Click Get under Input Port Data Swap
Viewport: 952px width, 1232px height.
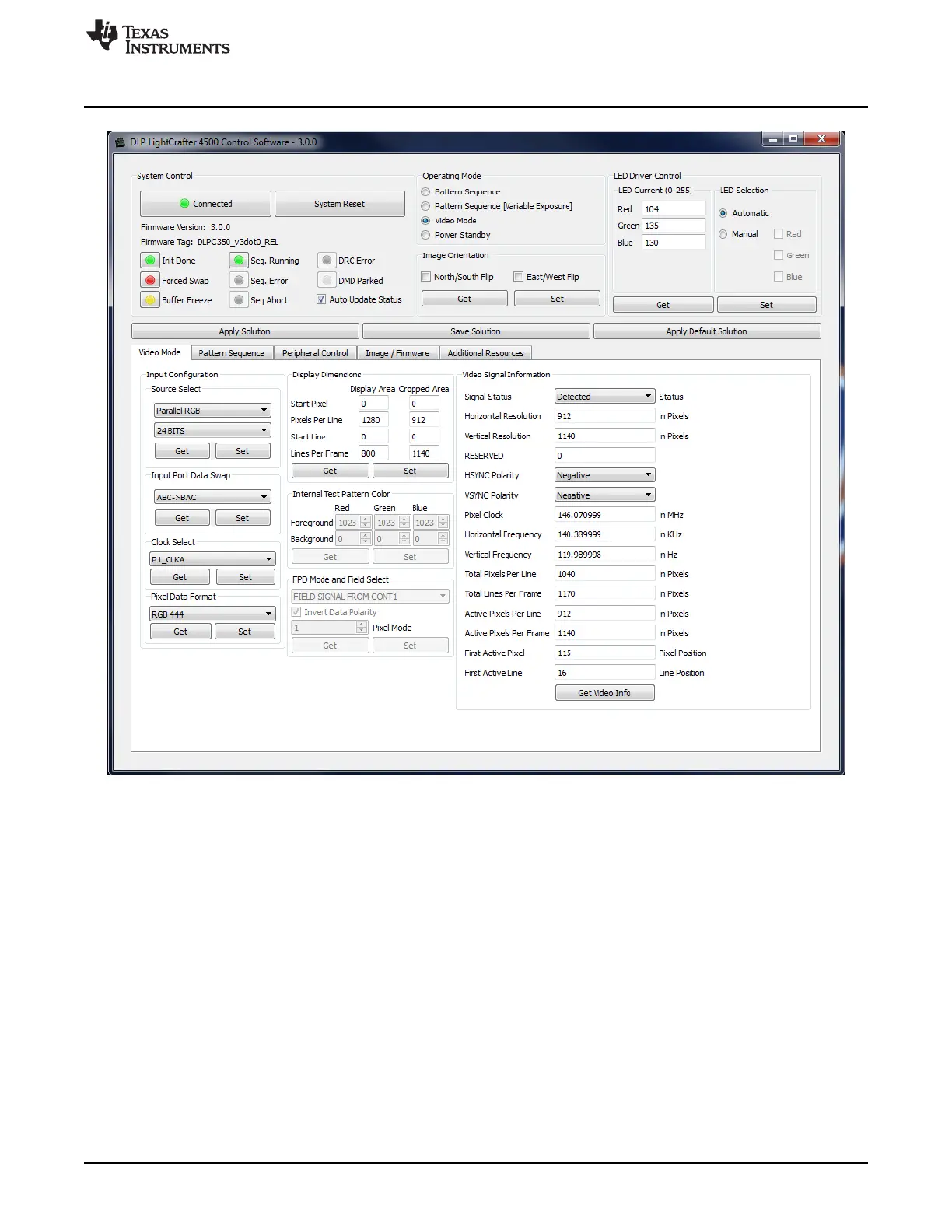tap(182, 518)
